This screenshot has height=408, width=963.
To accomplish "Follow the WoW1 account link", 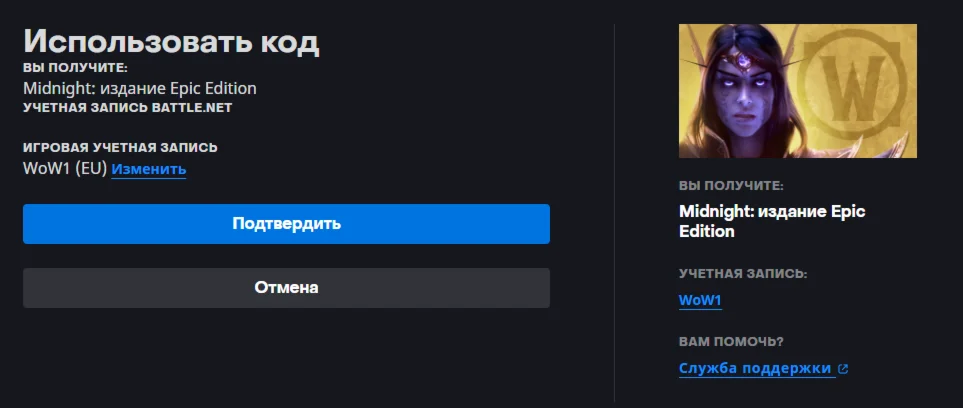I will click(700, 300).
